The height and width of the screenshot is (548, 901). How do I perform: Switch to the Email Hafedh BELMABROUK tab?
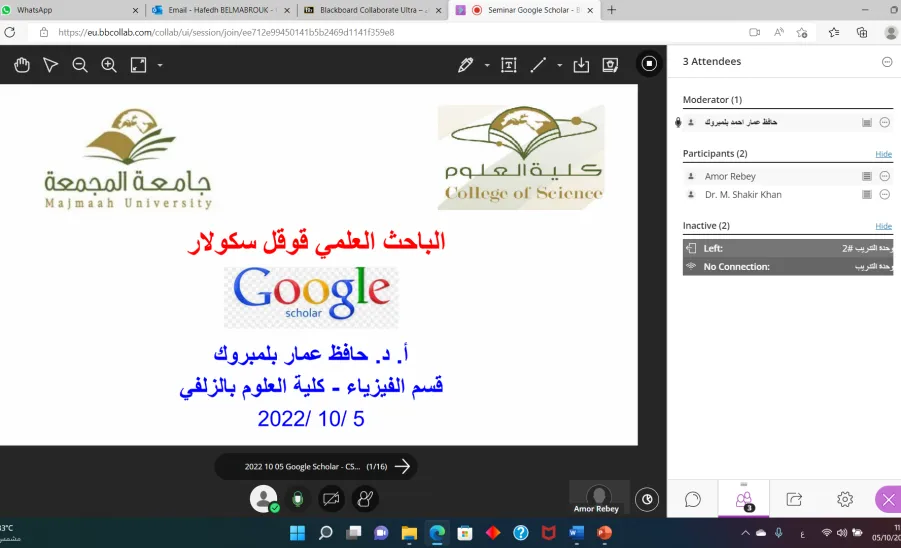click(222, 10)
